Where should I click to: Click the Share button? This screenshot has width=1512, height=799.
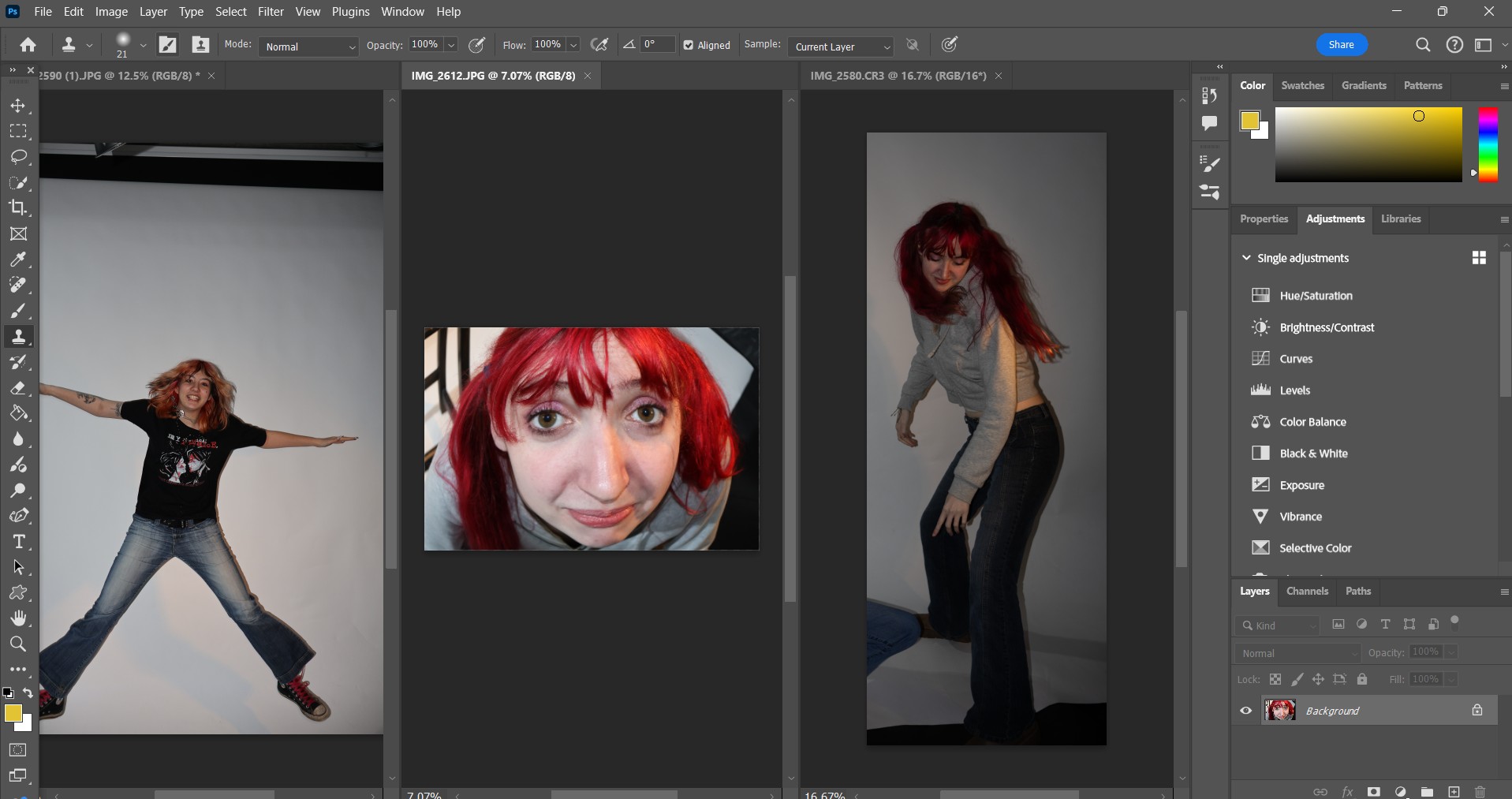[1341, 45]
